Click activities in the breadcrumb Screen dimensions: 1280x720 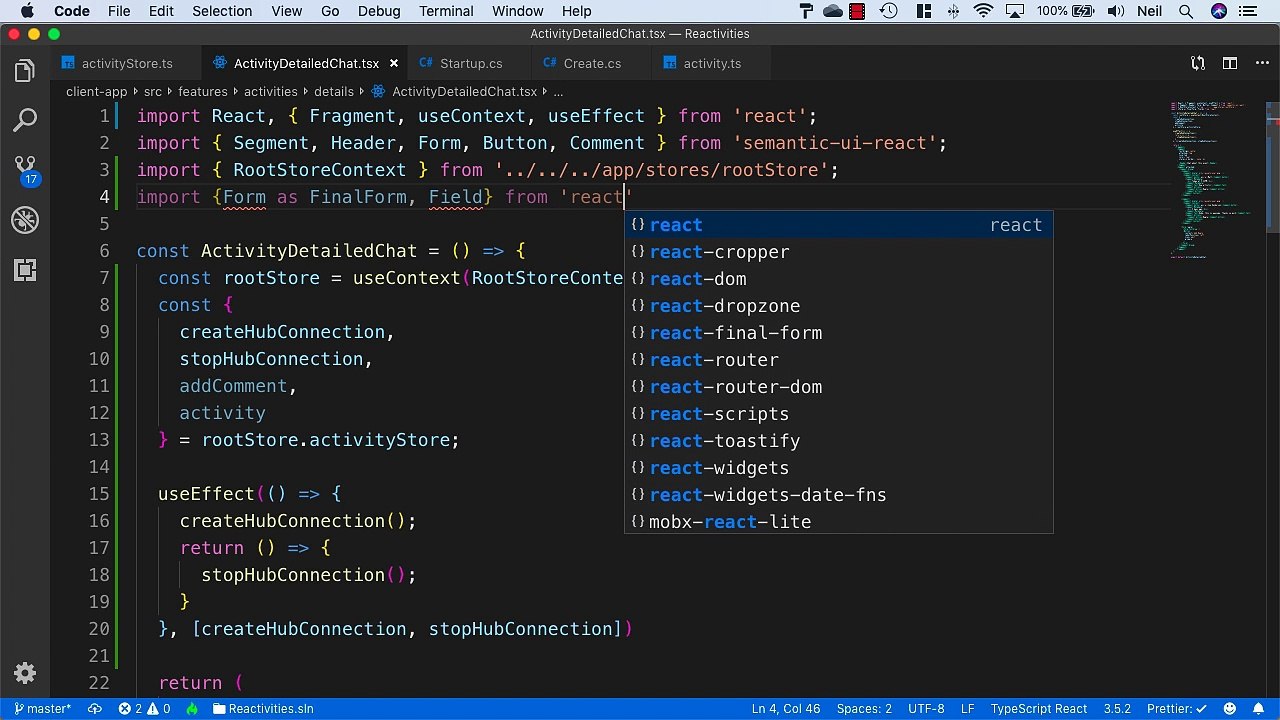coord(271,91)
